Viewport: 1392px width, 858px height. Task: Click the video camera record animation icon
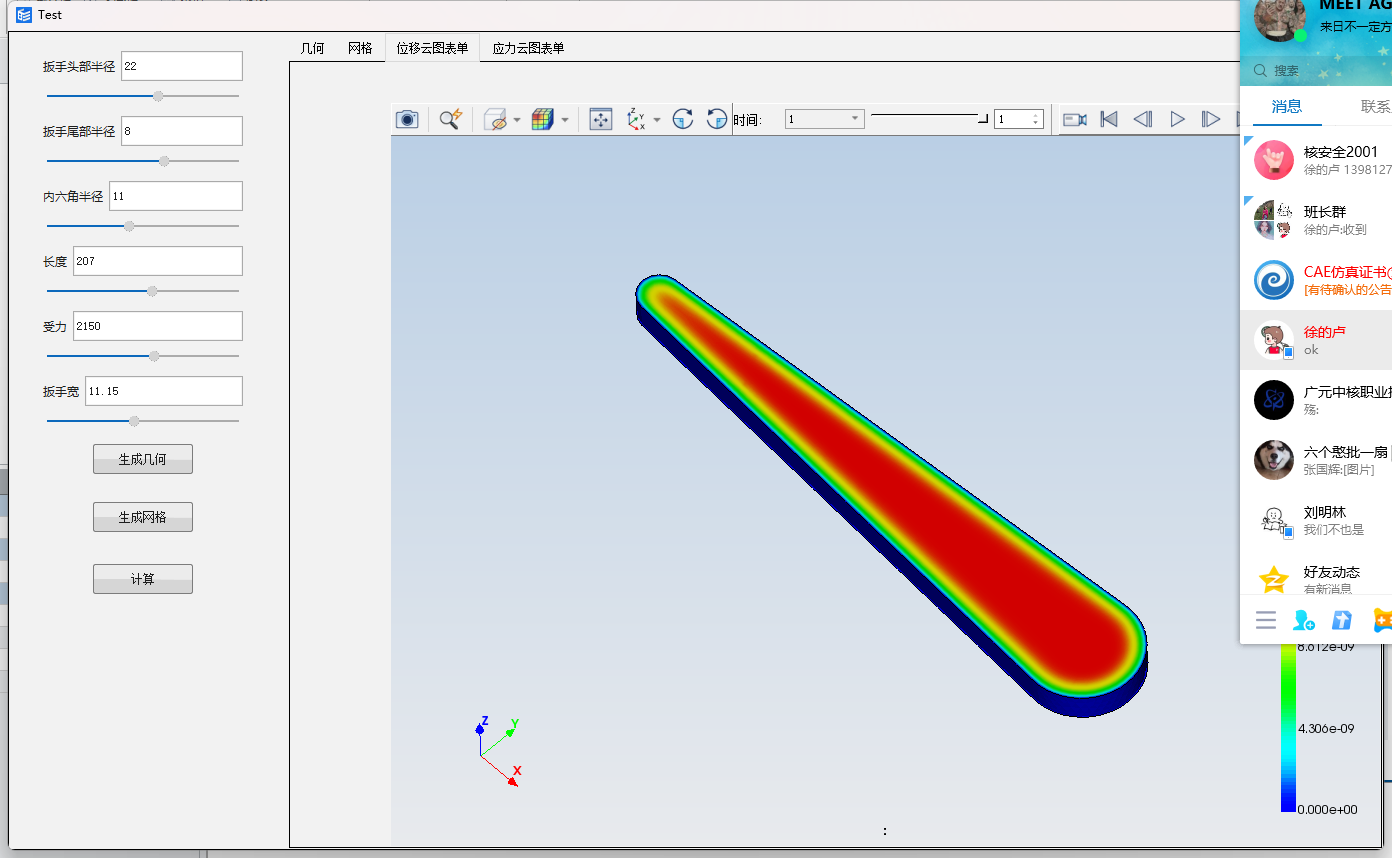[1075, 119]
